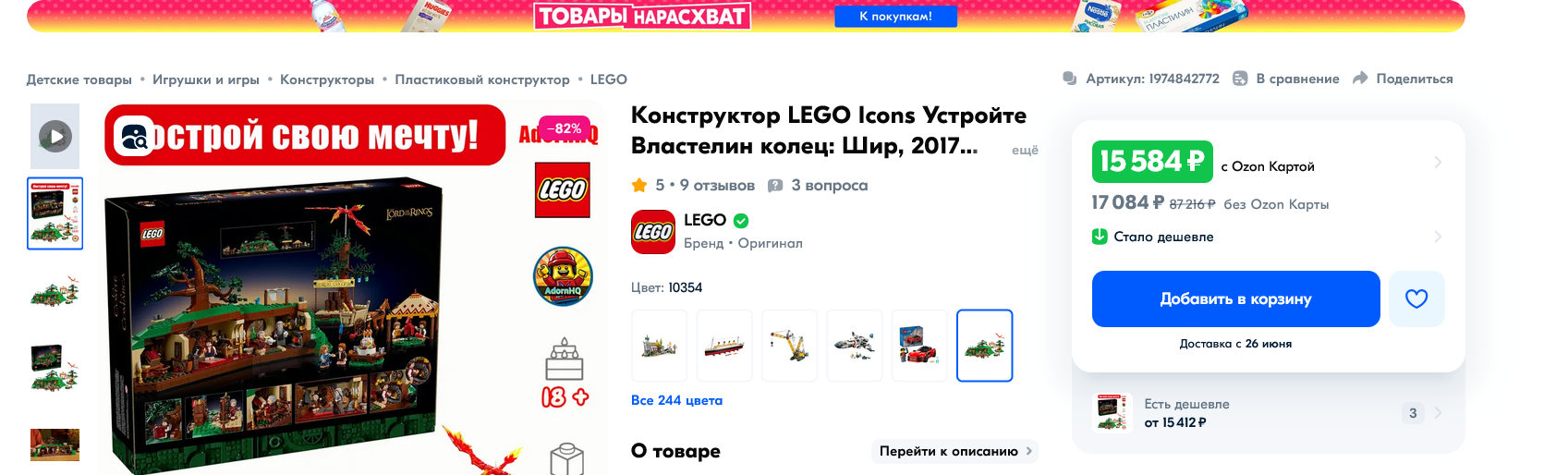
Task: Expand full title via 'ещё'
Action: [x=1025, y=150]
